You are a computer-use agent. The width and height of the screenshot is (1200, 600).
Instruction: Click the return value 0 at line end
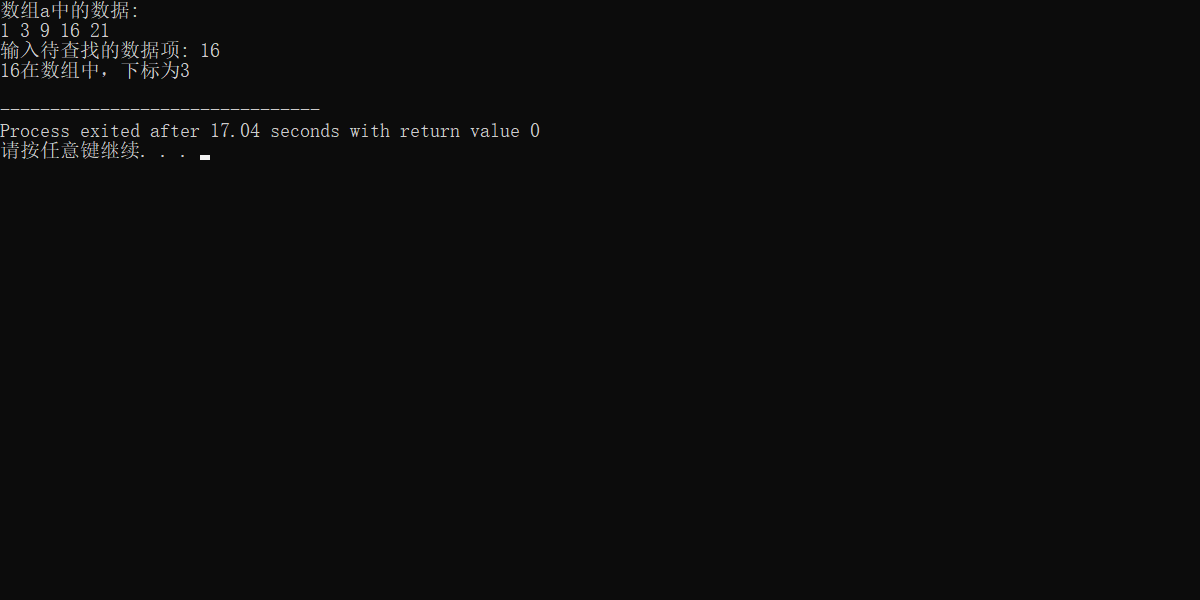[x=535, y=131]
